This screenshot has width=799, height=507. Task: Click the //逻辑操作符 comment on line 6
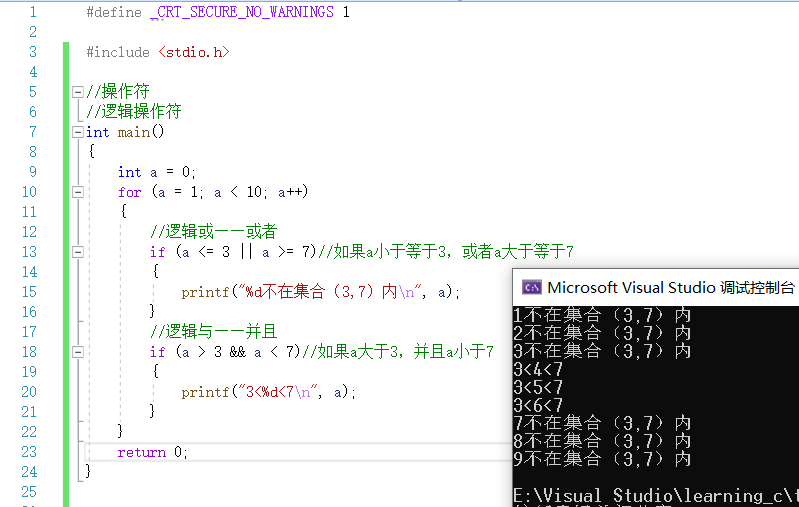tap(134, 112)
